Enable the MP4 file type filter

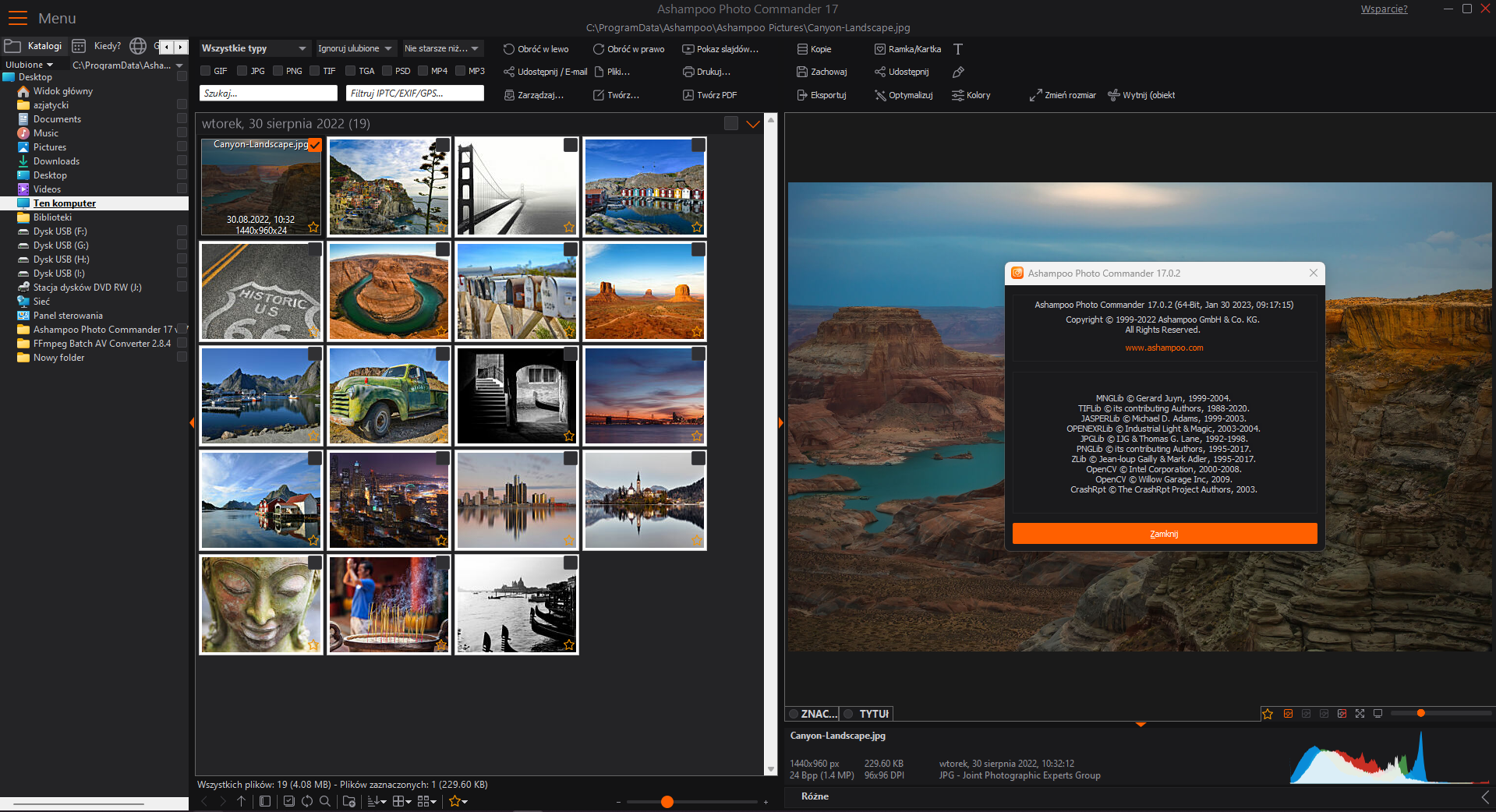(x=423, y=71)
